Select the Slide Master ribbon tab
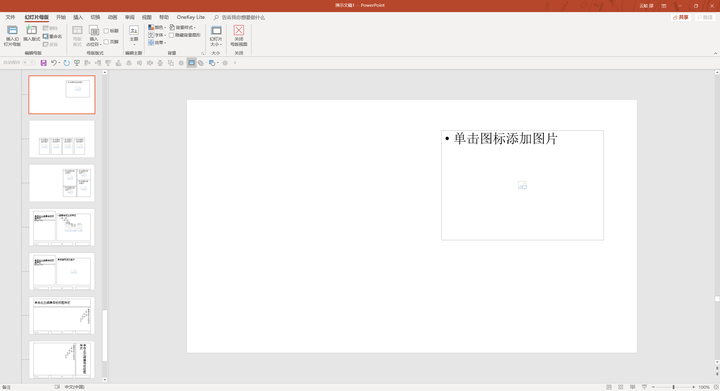 click(37, 17)
